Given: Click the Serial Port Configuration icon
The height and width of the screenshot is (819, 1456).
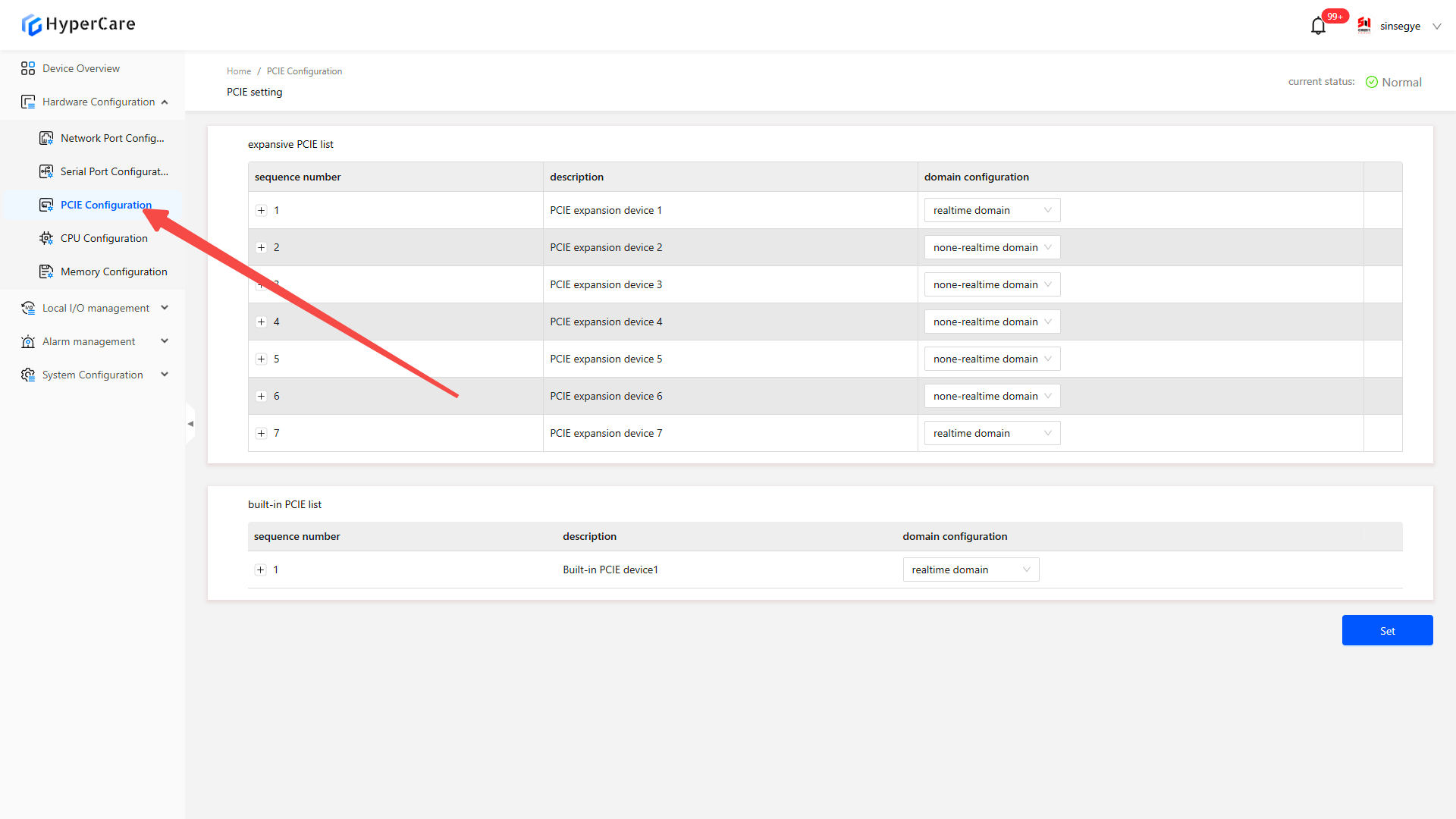Looking at the screenshot, I should coord(46,171).
